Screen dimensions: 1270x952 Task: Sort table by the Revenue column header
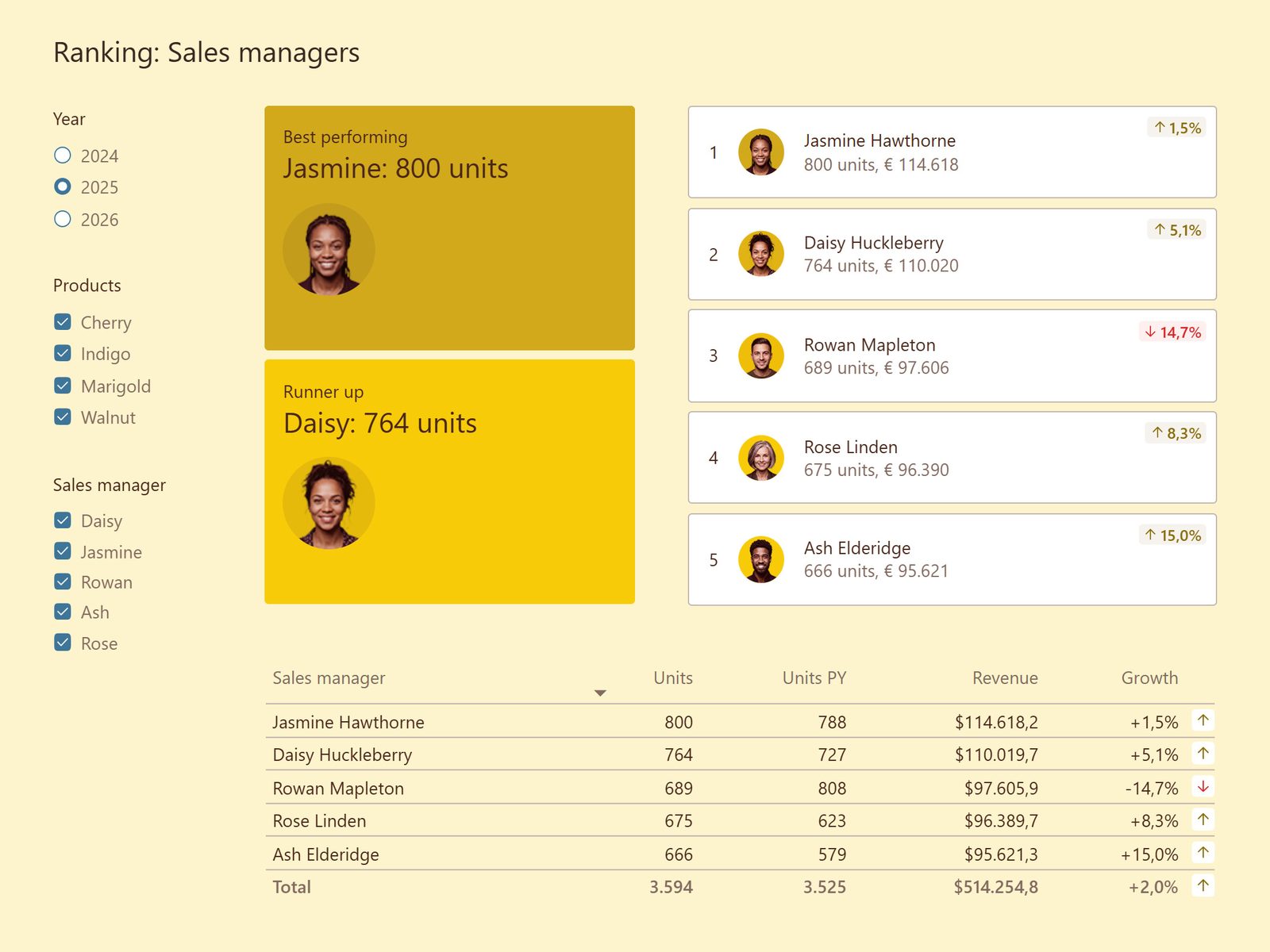(x=1005, y=678)
